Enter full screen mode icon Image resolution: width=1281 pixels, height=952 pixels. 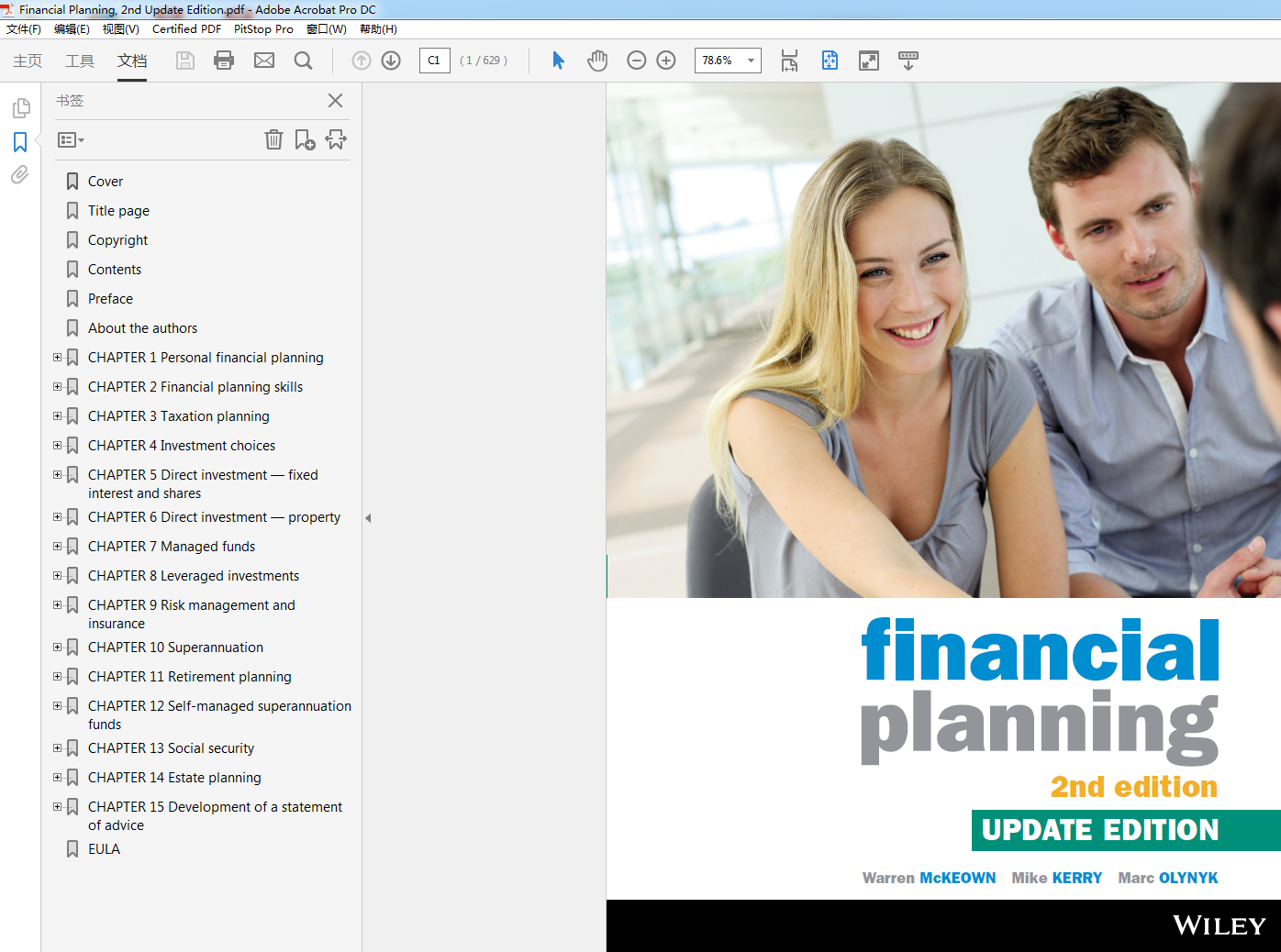pyautogui.click(x=868, y=61)
